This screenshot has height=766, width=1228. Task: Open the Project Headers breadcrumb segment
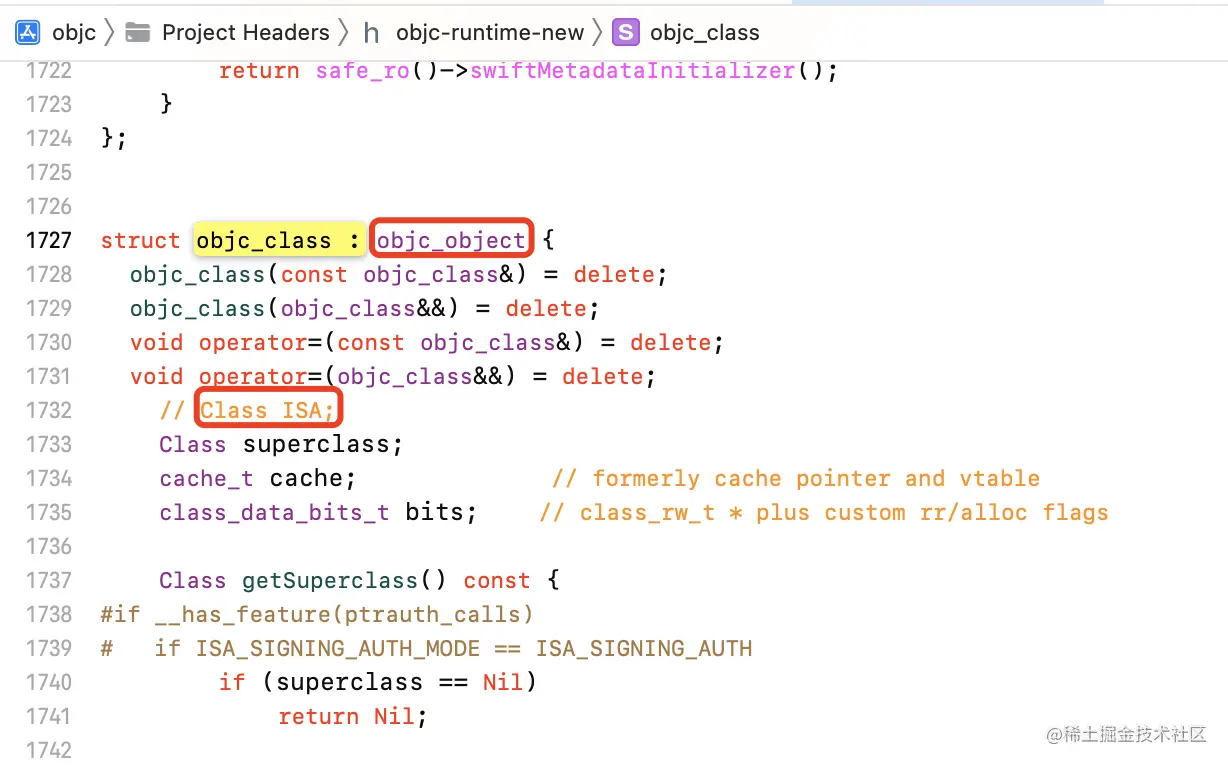246,33
